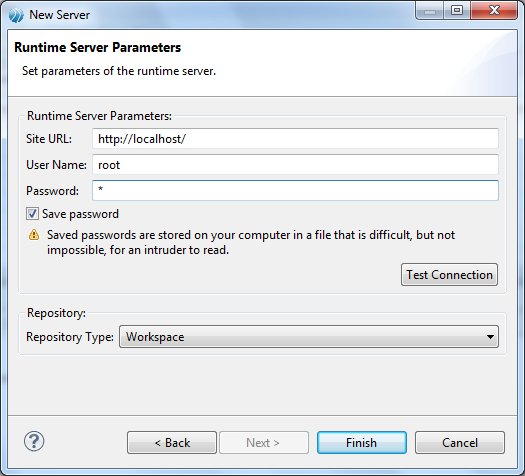The height and width of the screenshot is (476, 525).
Task: Click the greyed-out Next > button
Action: [264, 443]
